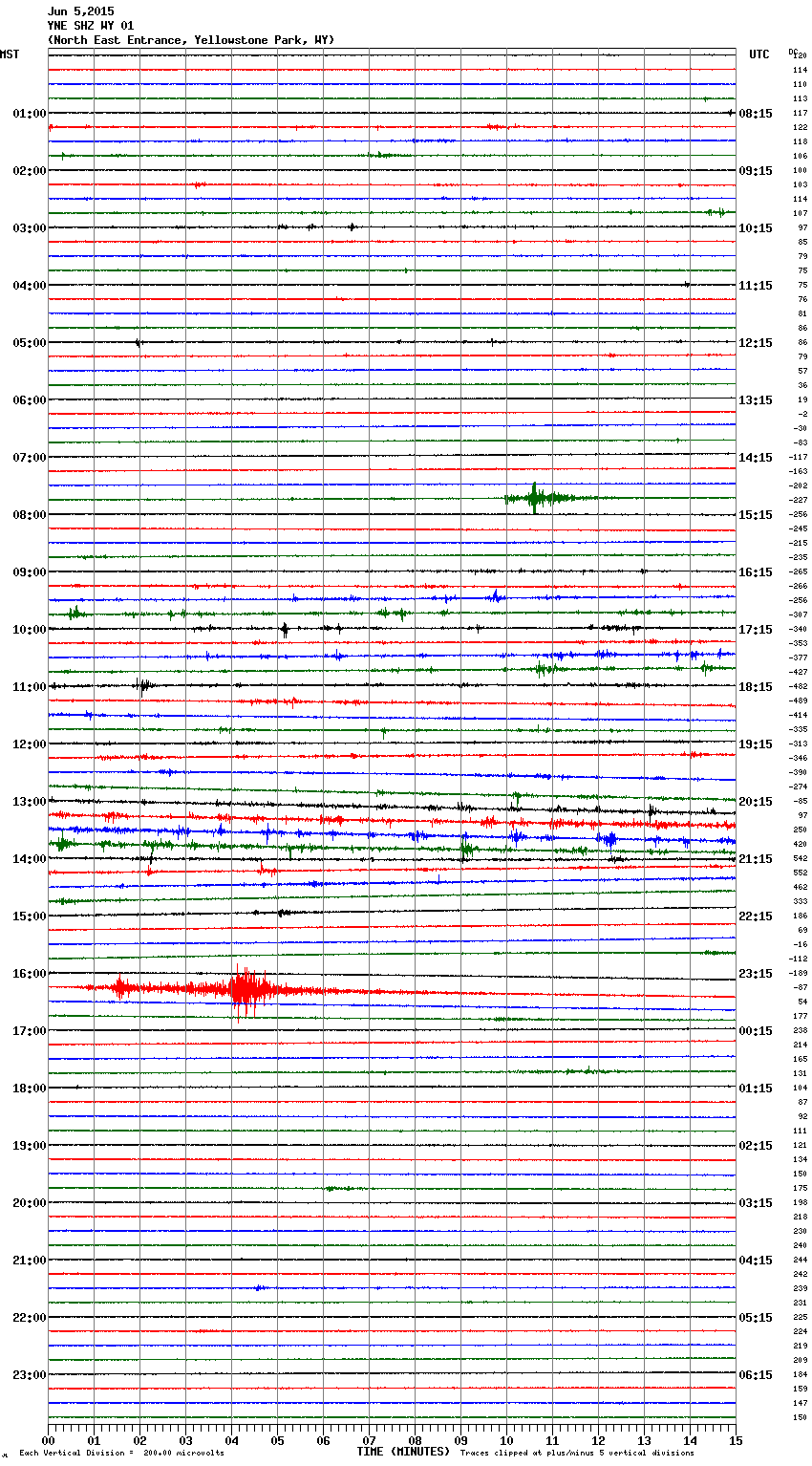Click the '20:00' MST time label

(29, 1203)
